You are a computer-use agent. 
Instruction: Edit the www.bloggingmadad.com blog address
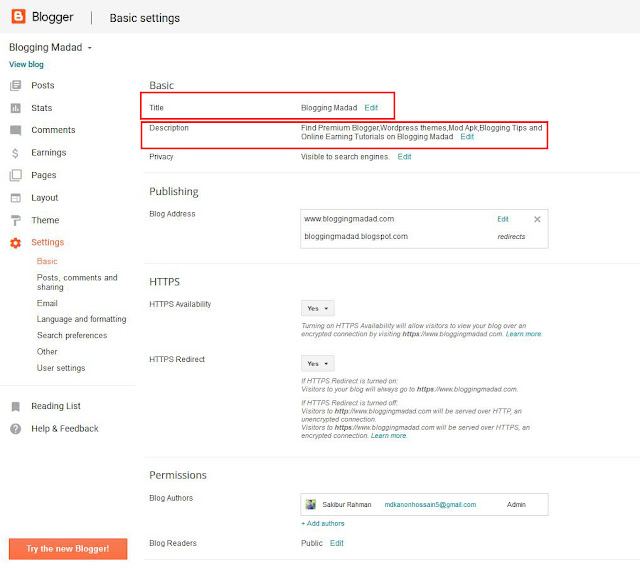(503, 219)
